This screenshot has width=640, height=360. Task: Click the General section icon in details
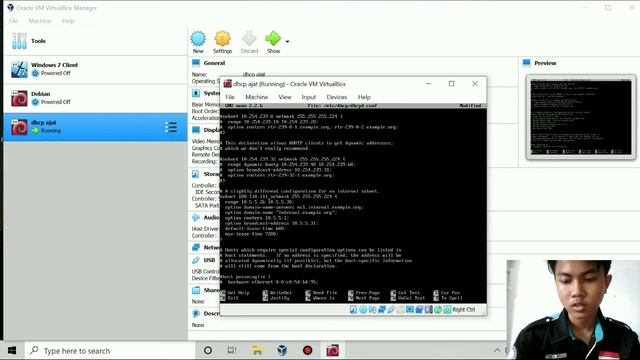pos(196,63)
